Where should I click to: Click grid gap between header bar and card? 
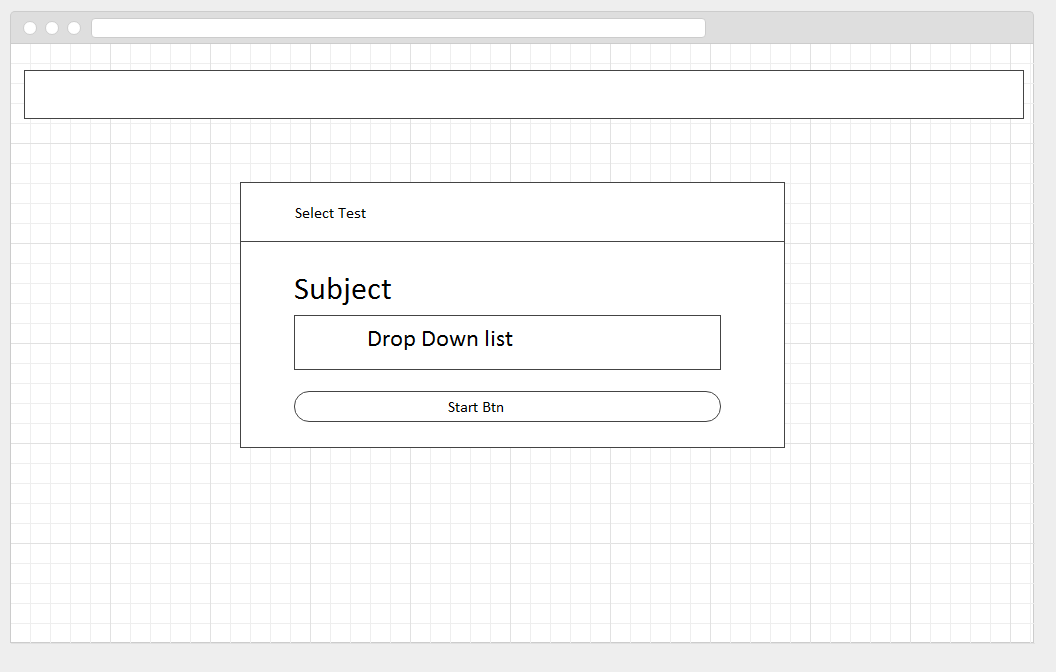click(x=512, y=150)
